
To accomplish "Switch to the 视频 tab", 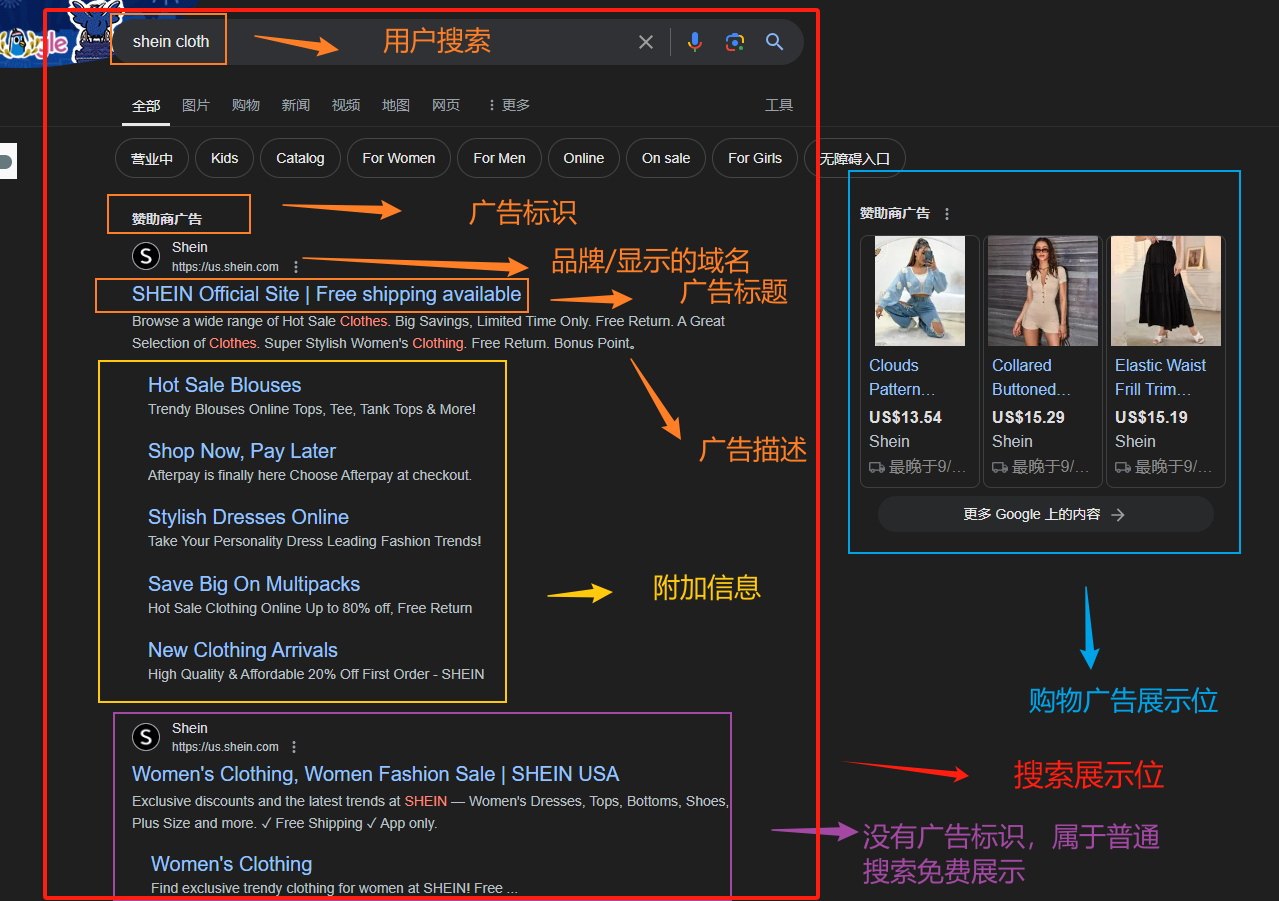I will (x=346, y=105).
